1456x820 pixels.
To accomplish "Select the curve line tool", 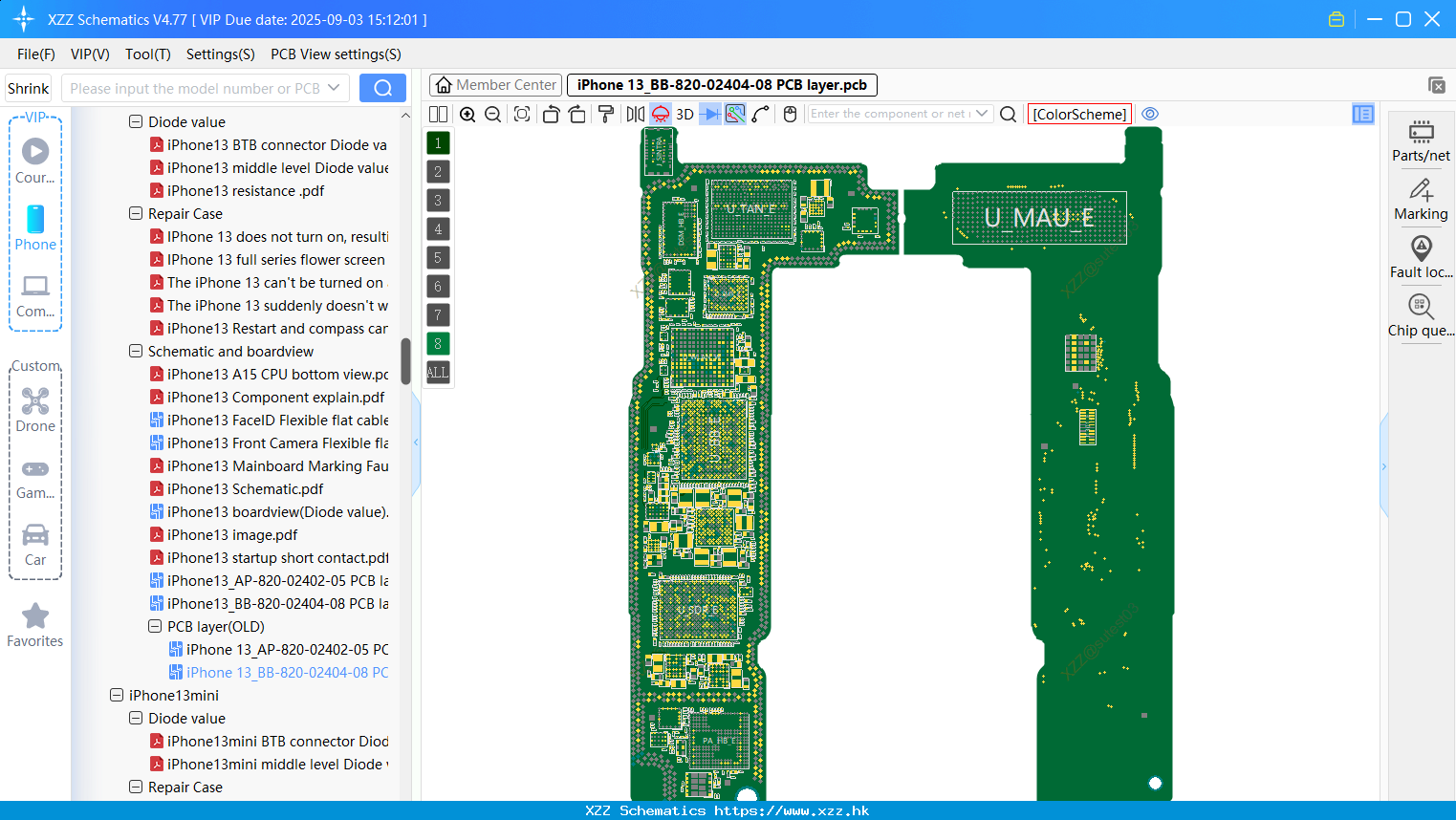I will pos(761,115).
